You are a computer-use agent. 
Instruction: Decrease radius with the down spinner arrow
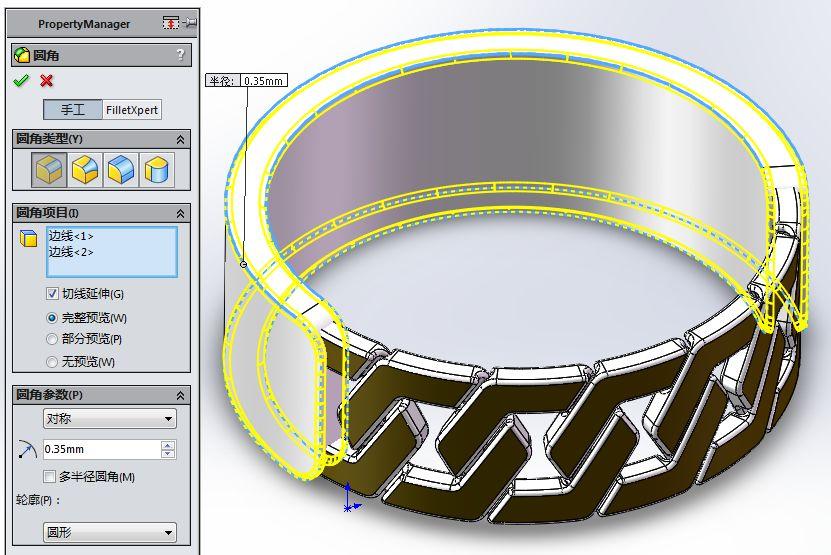(x=168, y=454)
